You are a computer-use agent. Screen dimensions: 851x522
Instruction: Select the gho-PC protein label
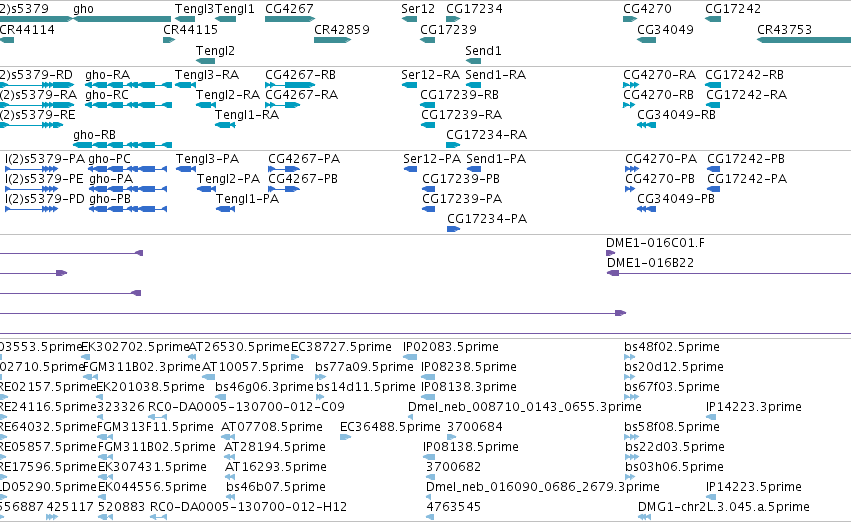click(x=109, y=158)
